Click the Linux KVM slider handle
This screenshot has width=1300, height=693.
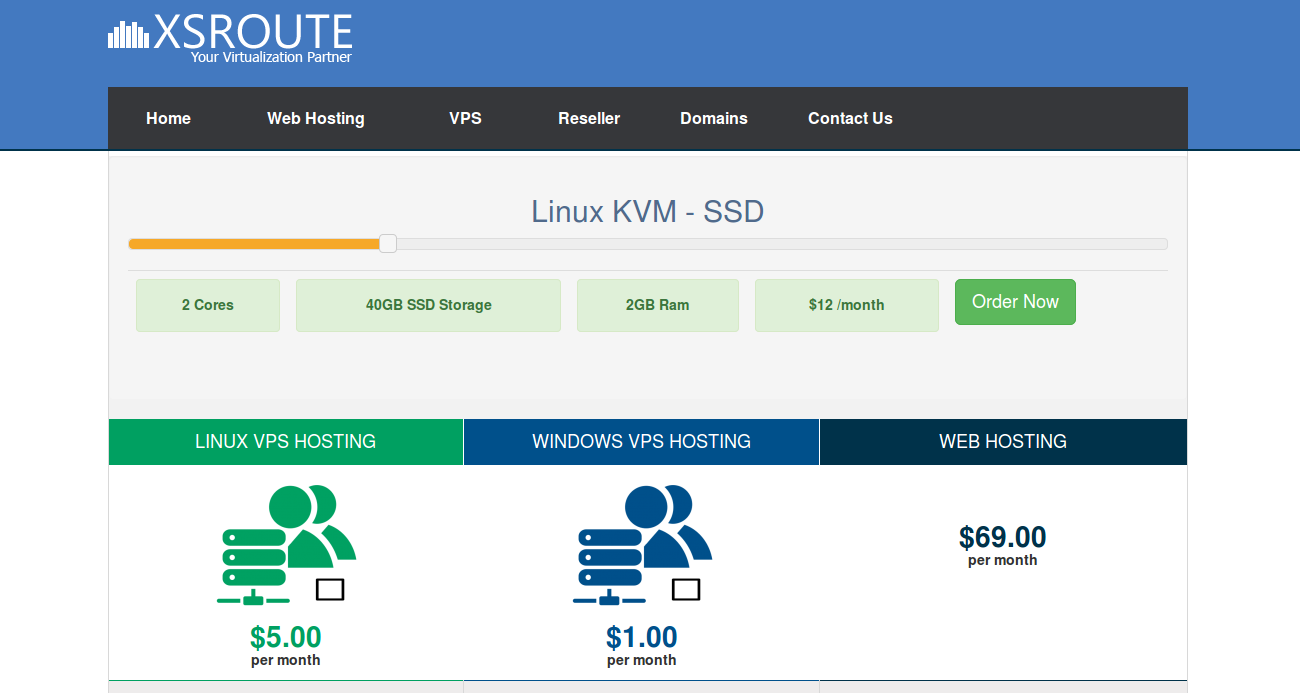(x=388, y=243)
